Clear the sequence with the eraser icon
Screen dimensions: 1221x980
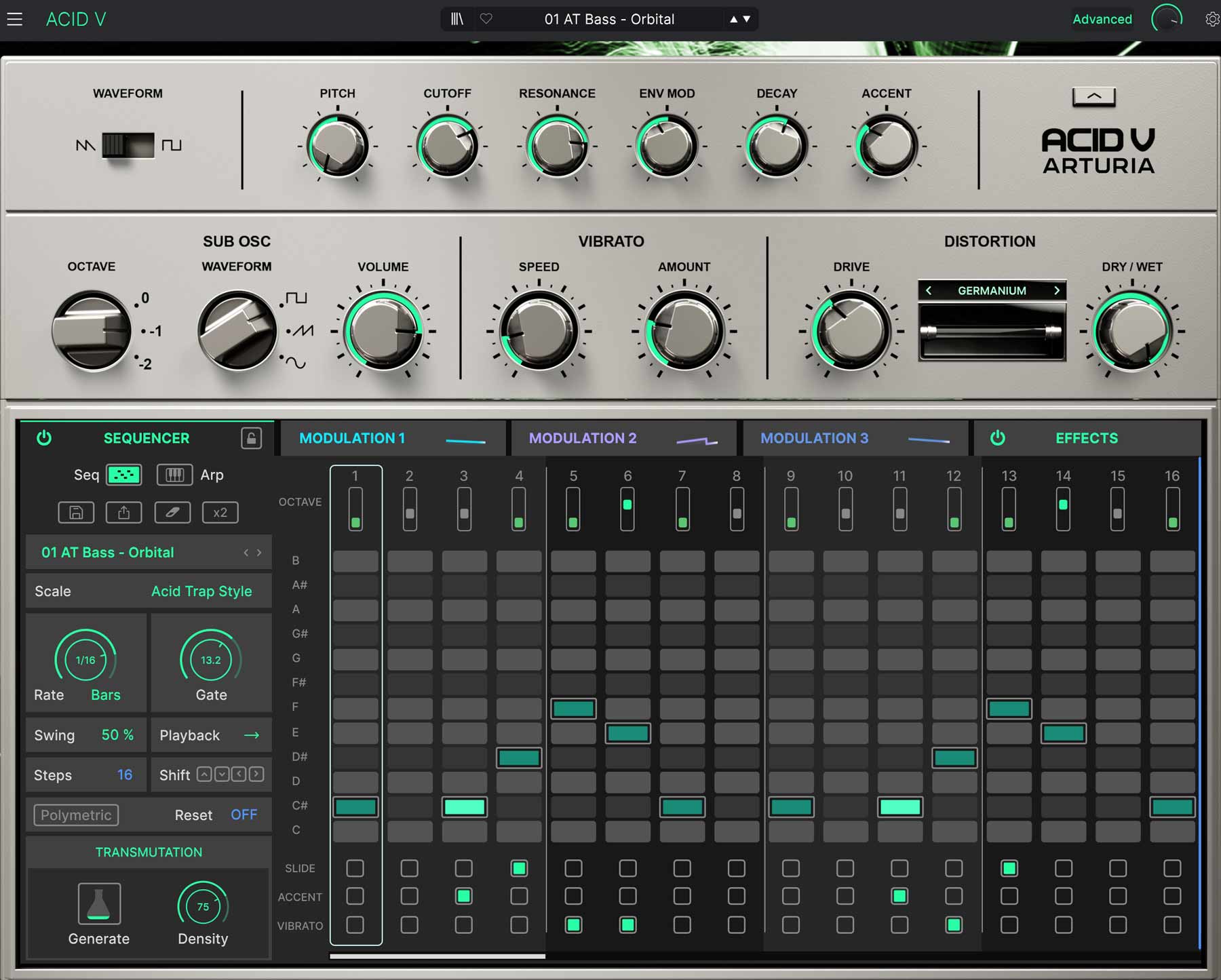[x=172, y=512]
